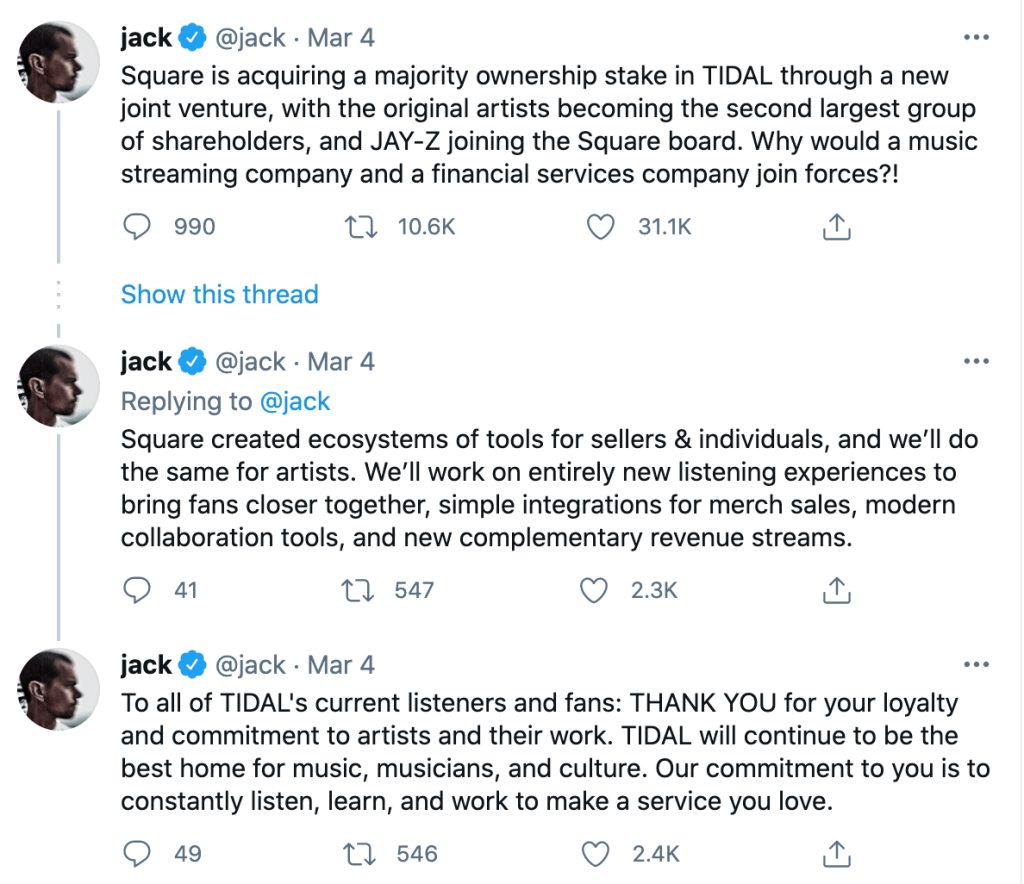
Task: Open more options on the third tweet
Action: [x=975, y=665]
